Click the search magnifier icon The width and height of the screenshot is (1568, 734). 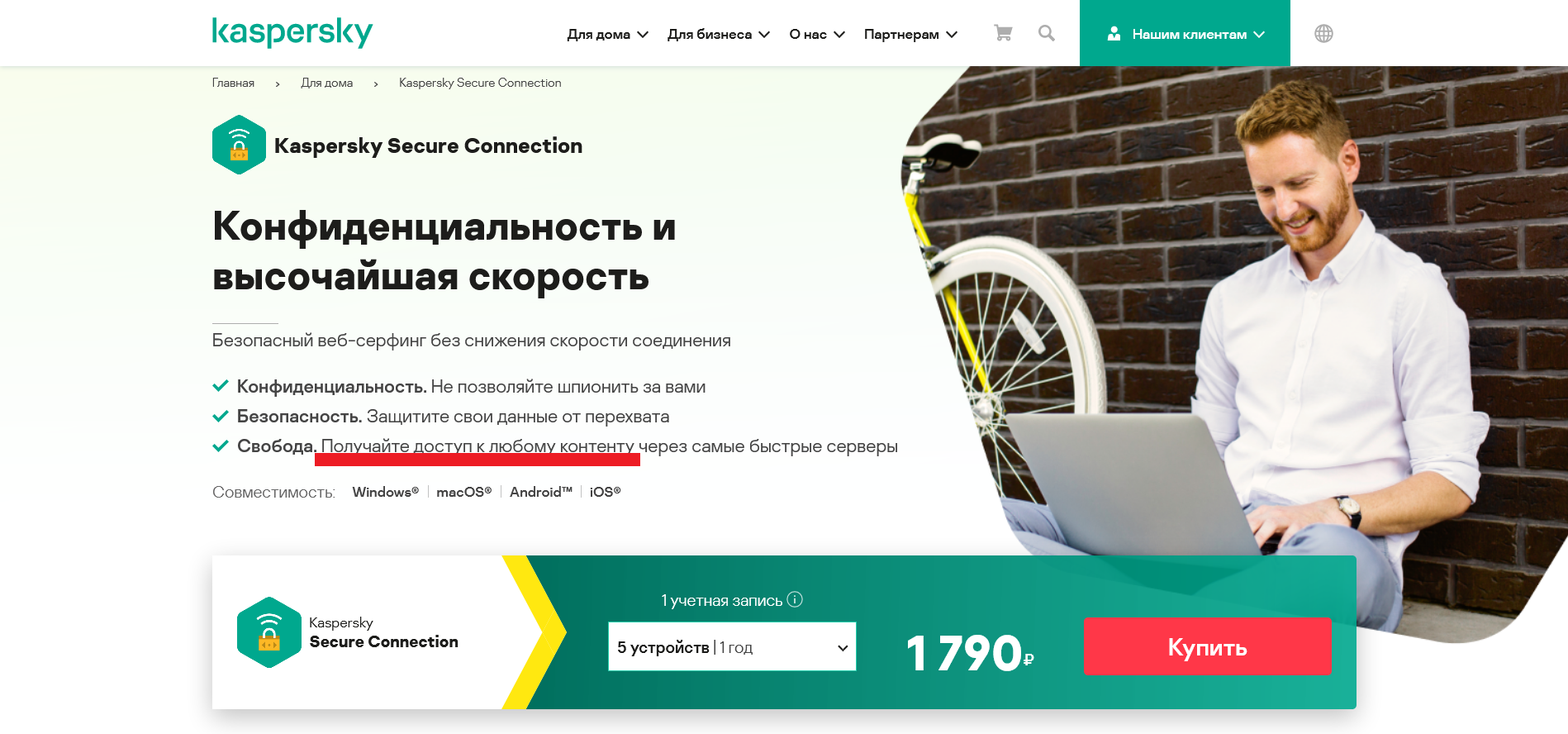[1047, 33]
